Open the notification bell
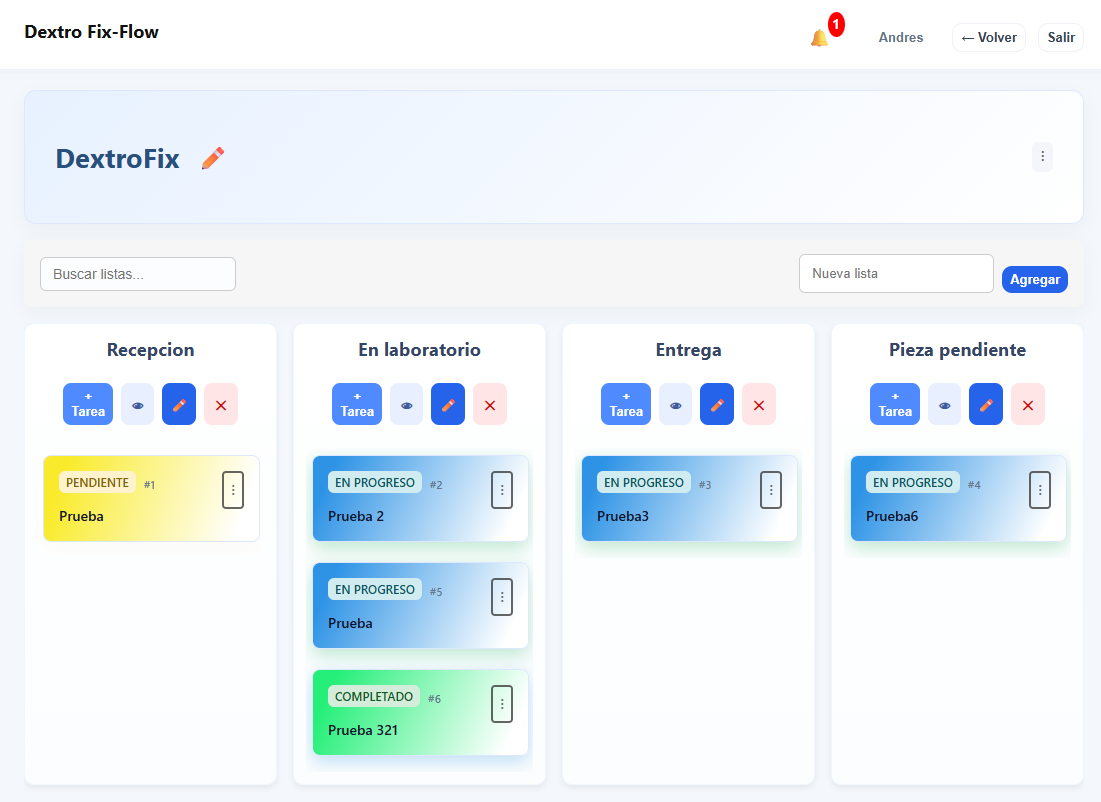This screenshot has width=1101, height=802. [819, 38]
